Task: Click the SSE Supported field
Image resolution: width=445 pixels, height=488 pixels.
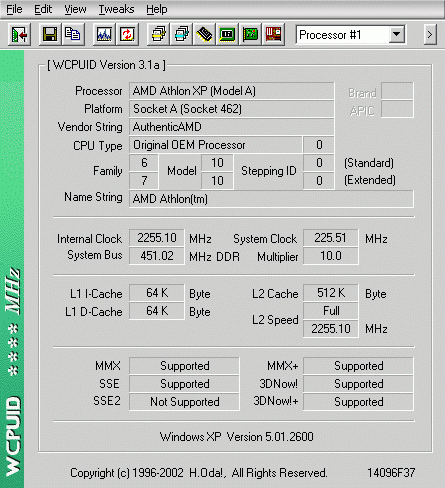Action: click(x=184, y=384)
